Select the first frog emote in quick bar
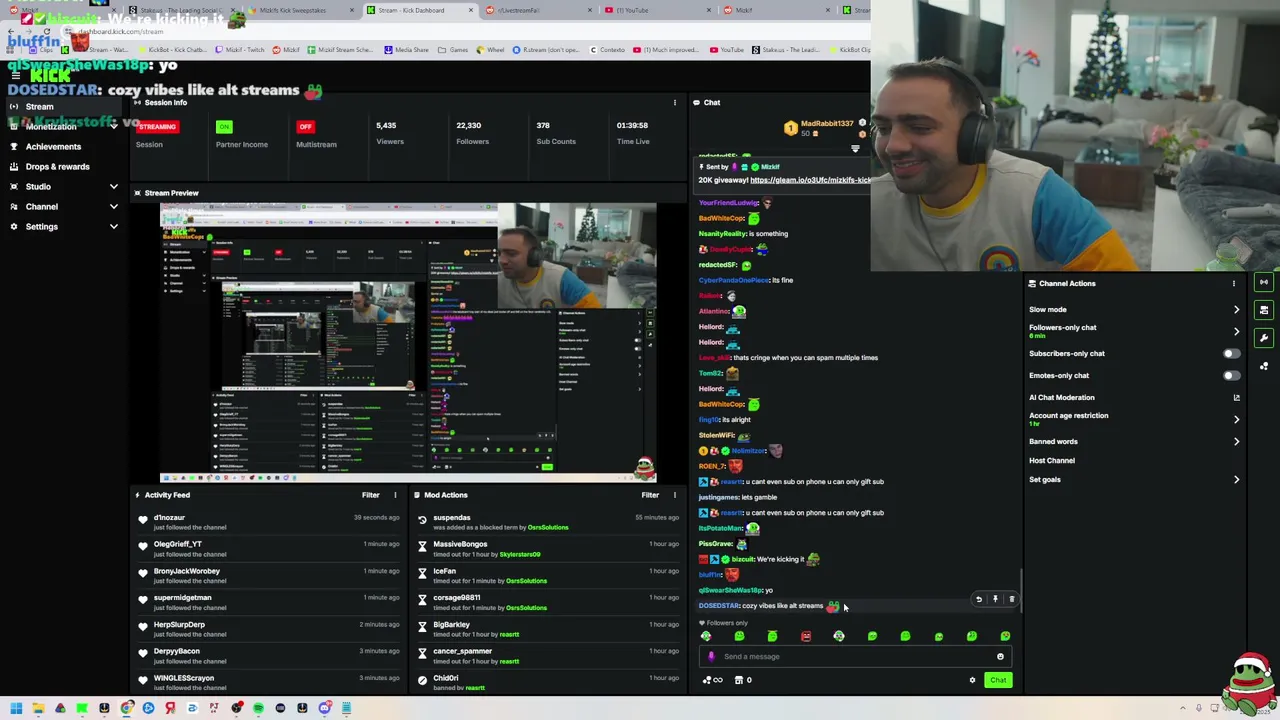1280x720 pixels. [x=706, y=636]
